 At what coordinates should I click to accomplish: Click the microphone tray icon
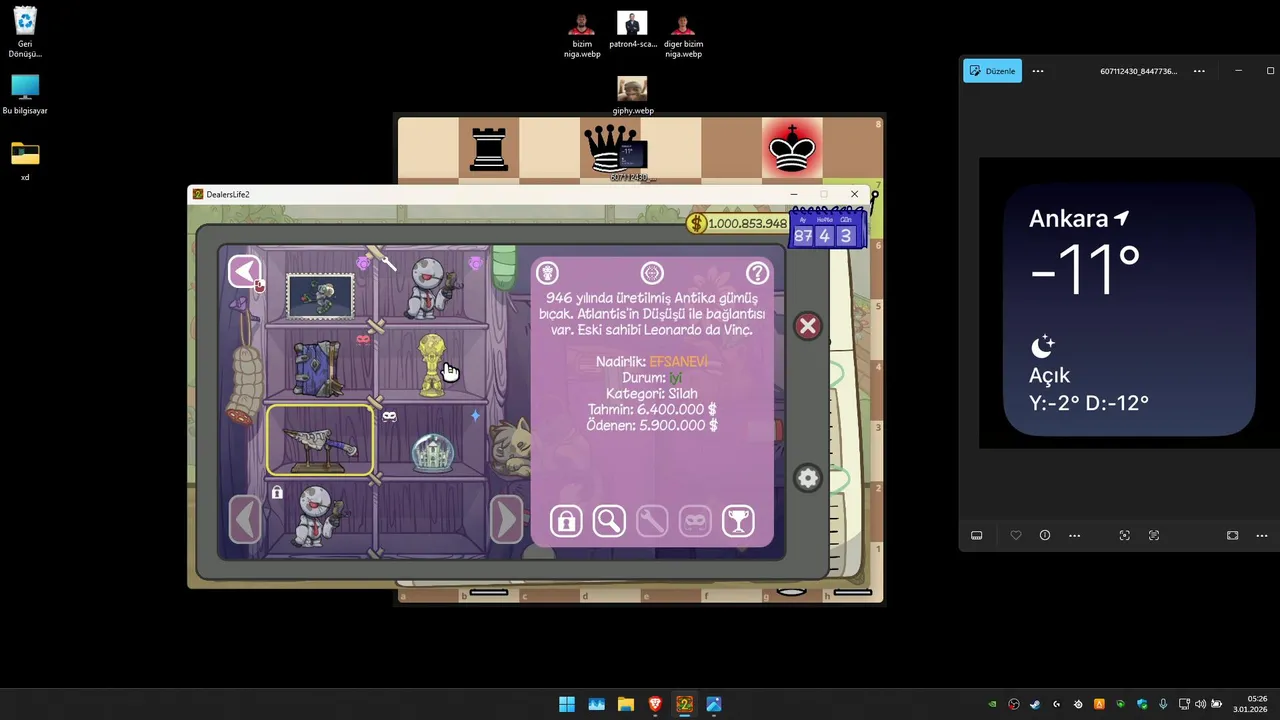point(1163,704)
